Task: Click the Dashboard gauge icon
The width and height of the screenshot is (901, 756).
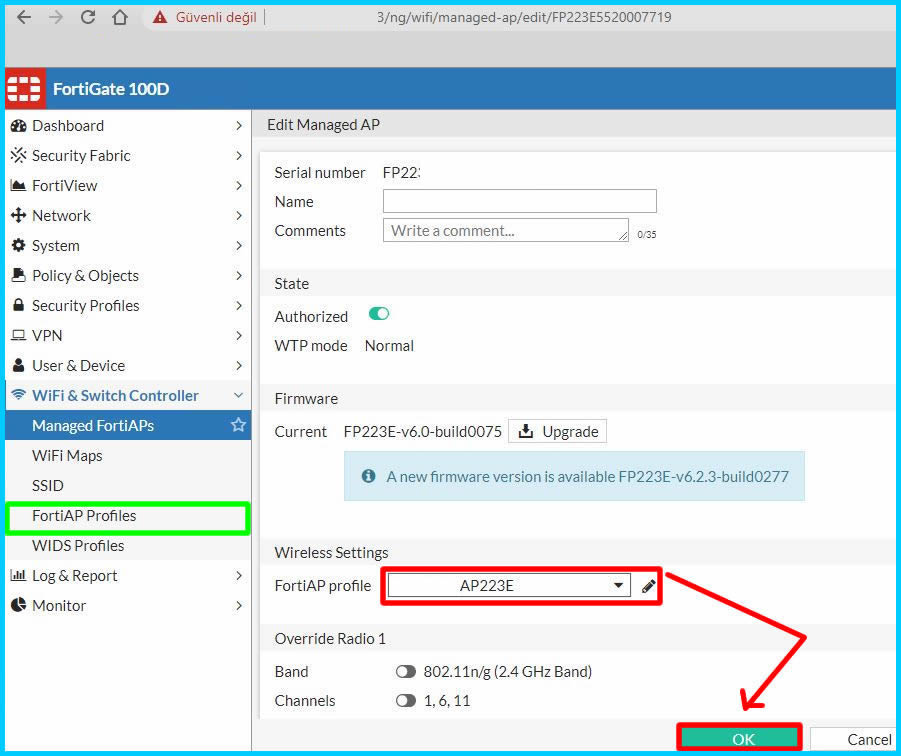Action: coord(18,126)
